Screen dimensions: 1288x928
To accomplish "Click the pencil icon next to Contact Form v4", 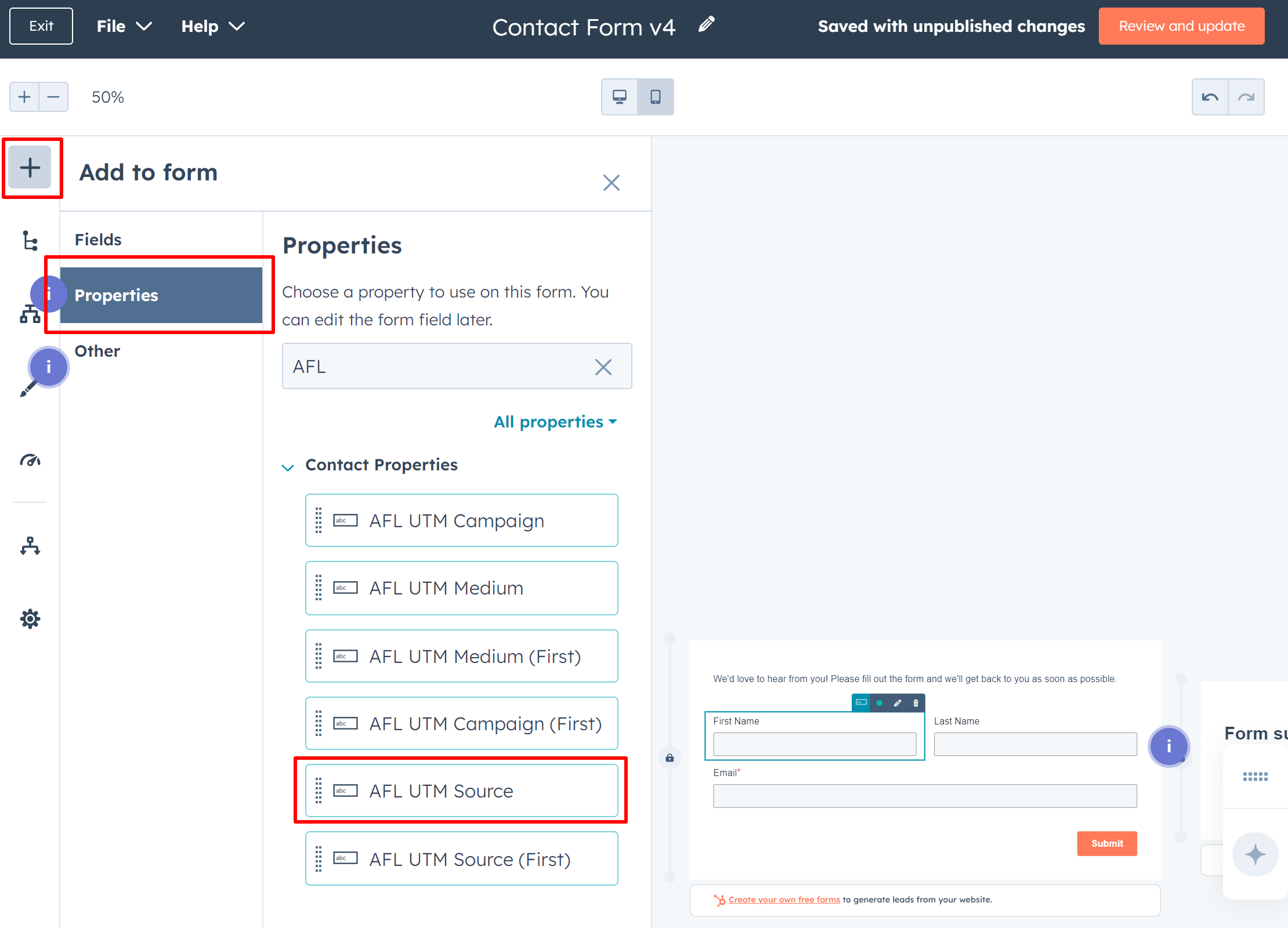I will point(707,26).
